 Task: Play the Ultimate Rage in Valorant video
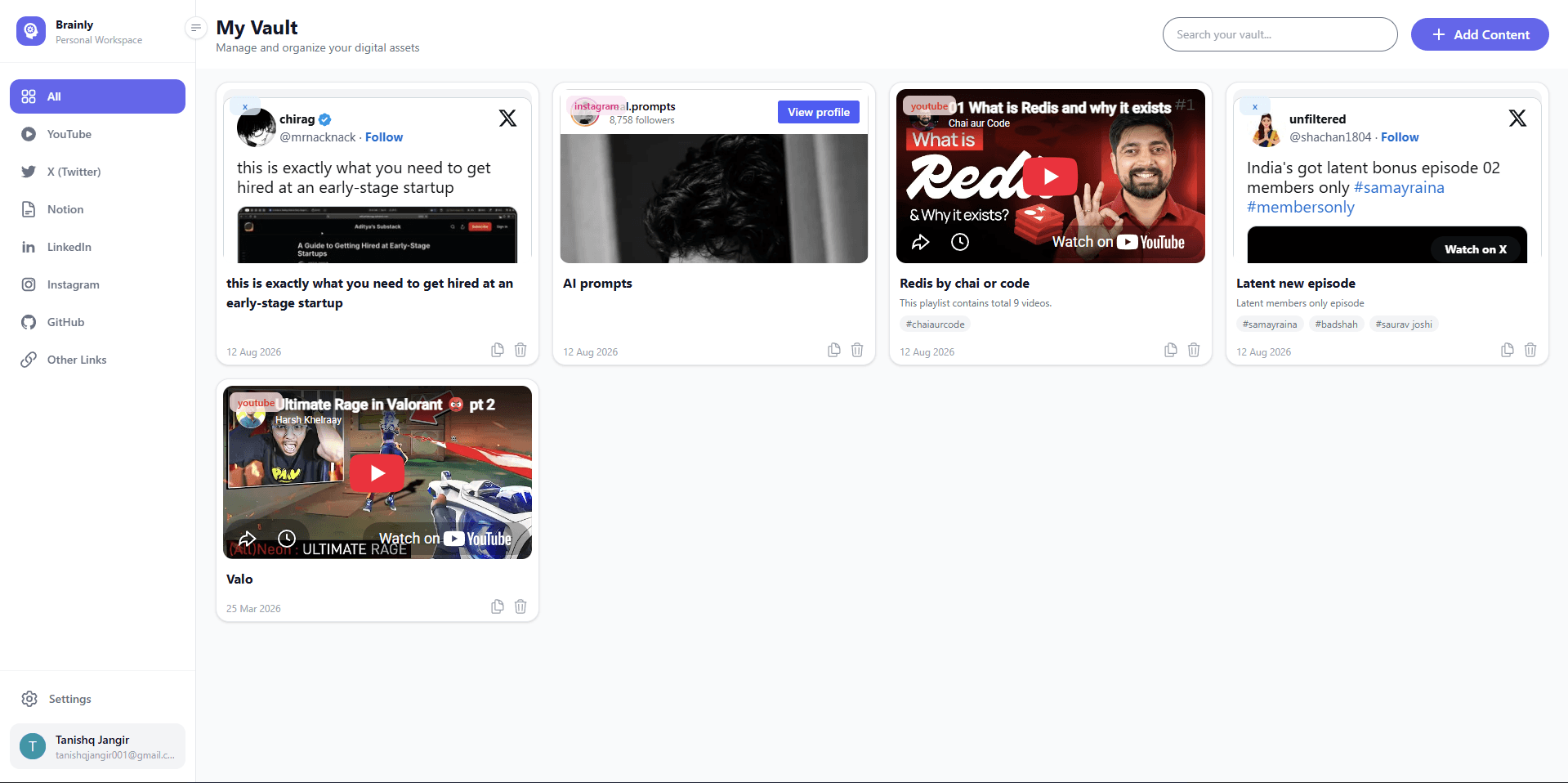(x=377, y=472)
